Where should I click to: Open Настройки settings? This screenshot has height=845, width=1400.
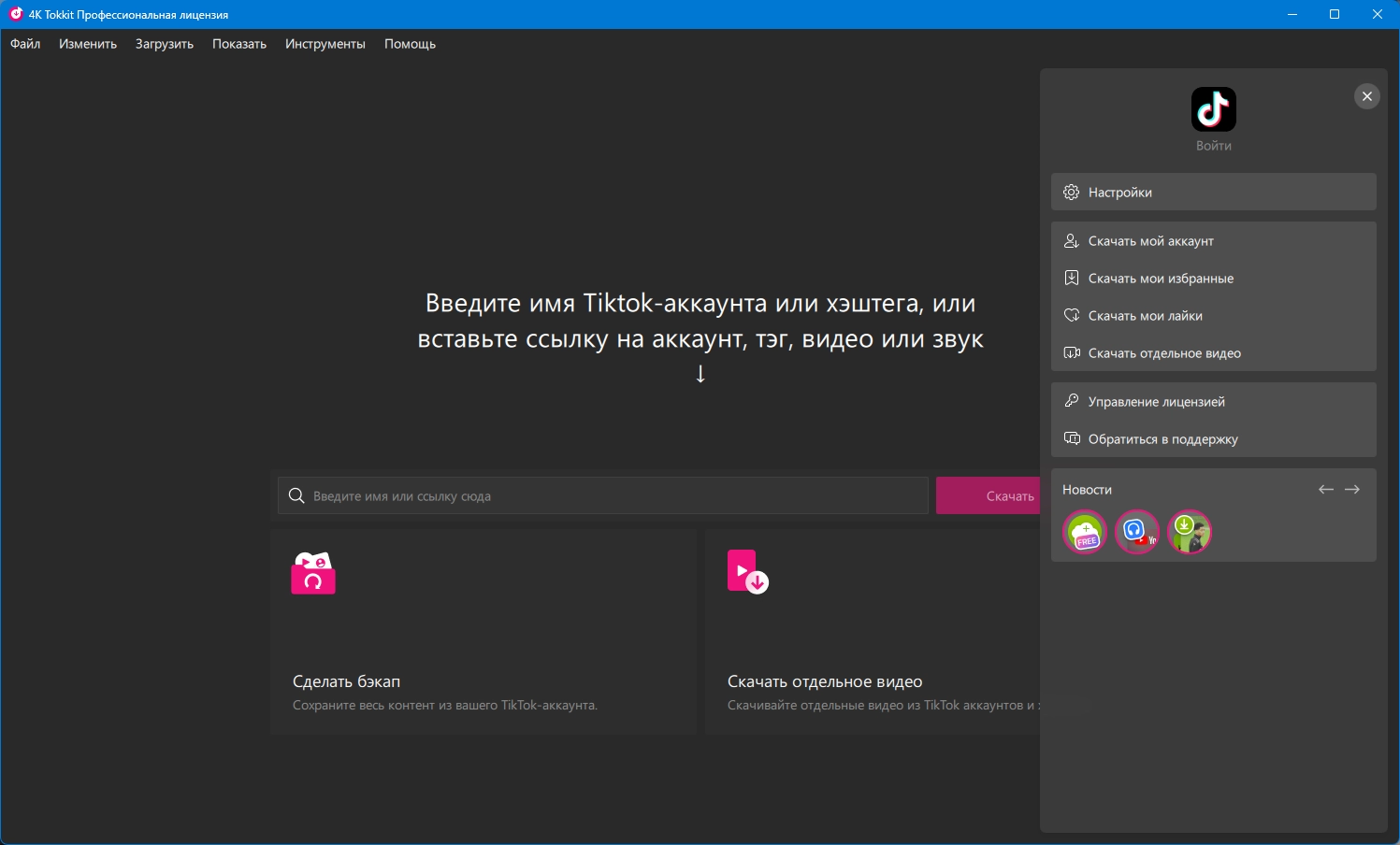pos(1213,192)
